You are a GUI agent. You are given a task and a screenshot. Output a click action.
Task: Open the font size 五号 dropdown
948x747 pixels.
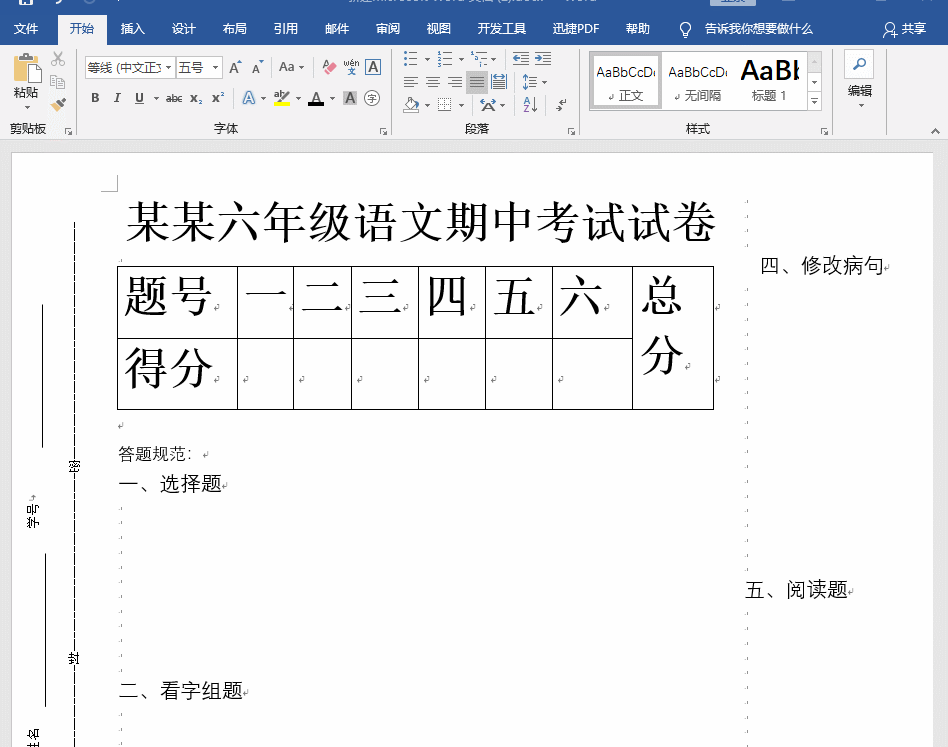(217, 68)
